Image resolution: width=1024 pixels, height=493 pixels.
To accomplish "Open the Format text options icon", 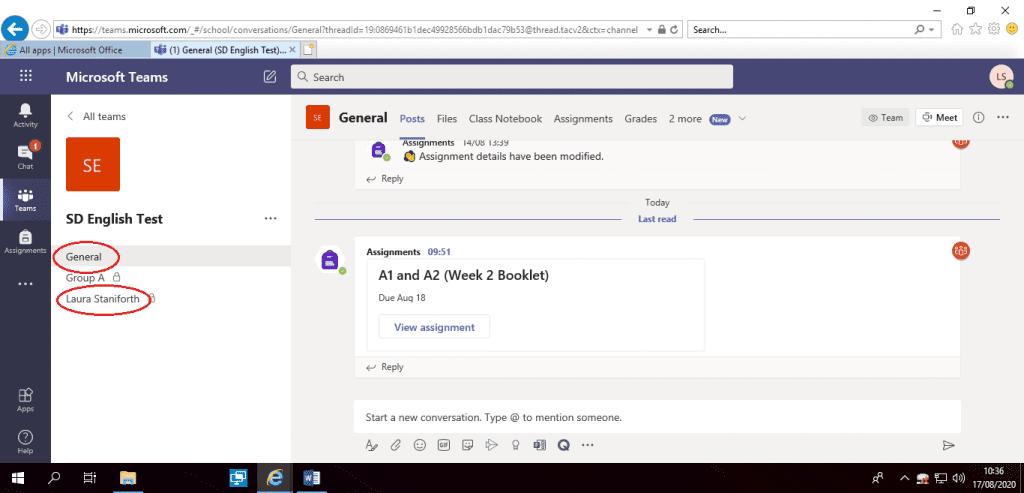I will 372,445.
